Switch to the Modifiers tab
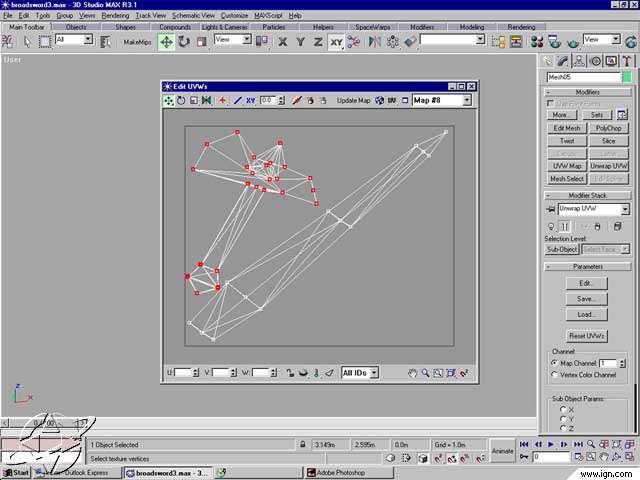Screen dimensions: 640x480 pos(422,27)
